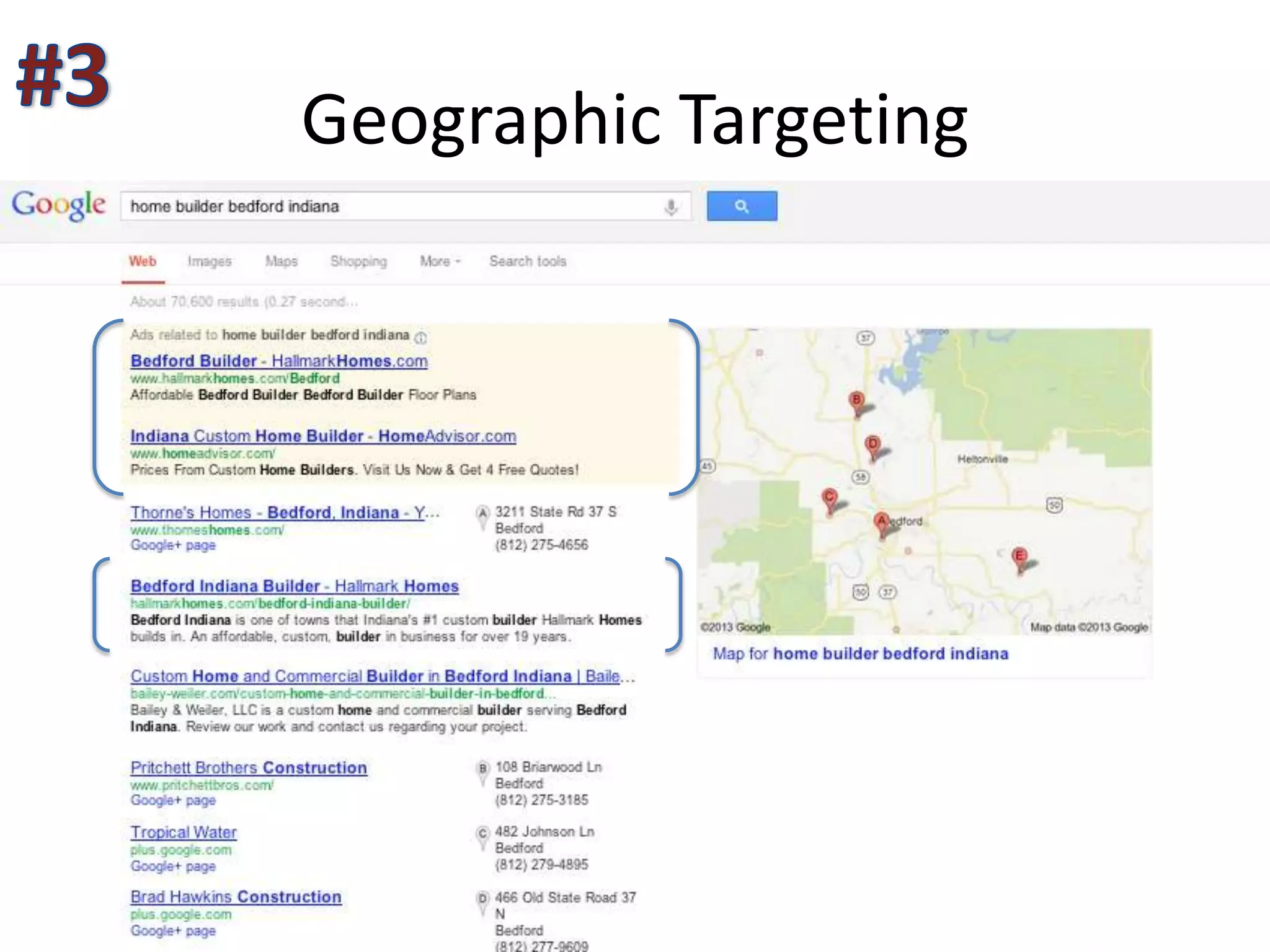The height and width of the screenshot is (952, 1270).
Task: Click the www.pritchettbros.com/ URL
Action: (202, 785)
